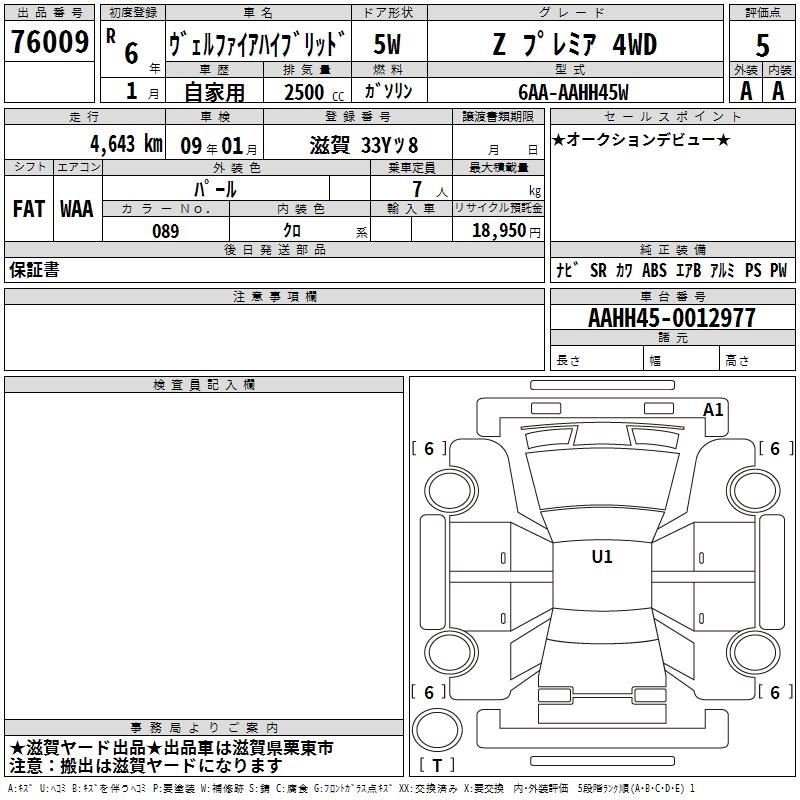Select the mileage value 4,643 km
Viewport: 800px width, 800px height.
[x=126, y=144]
